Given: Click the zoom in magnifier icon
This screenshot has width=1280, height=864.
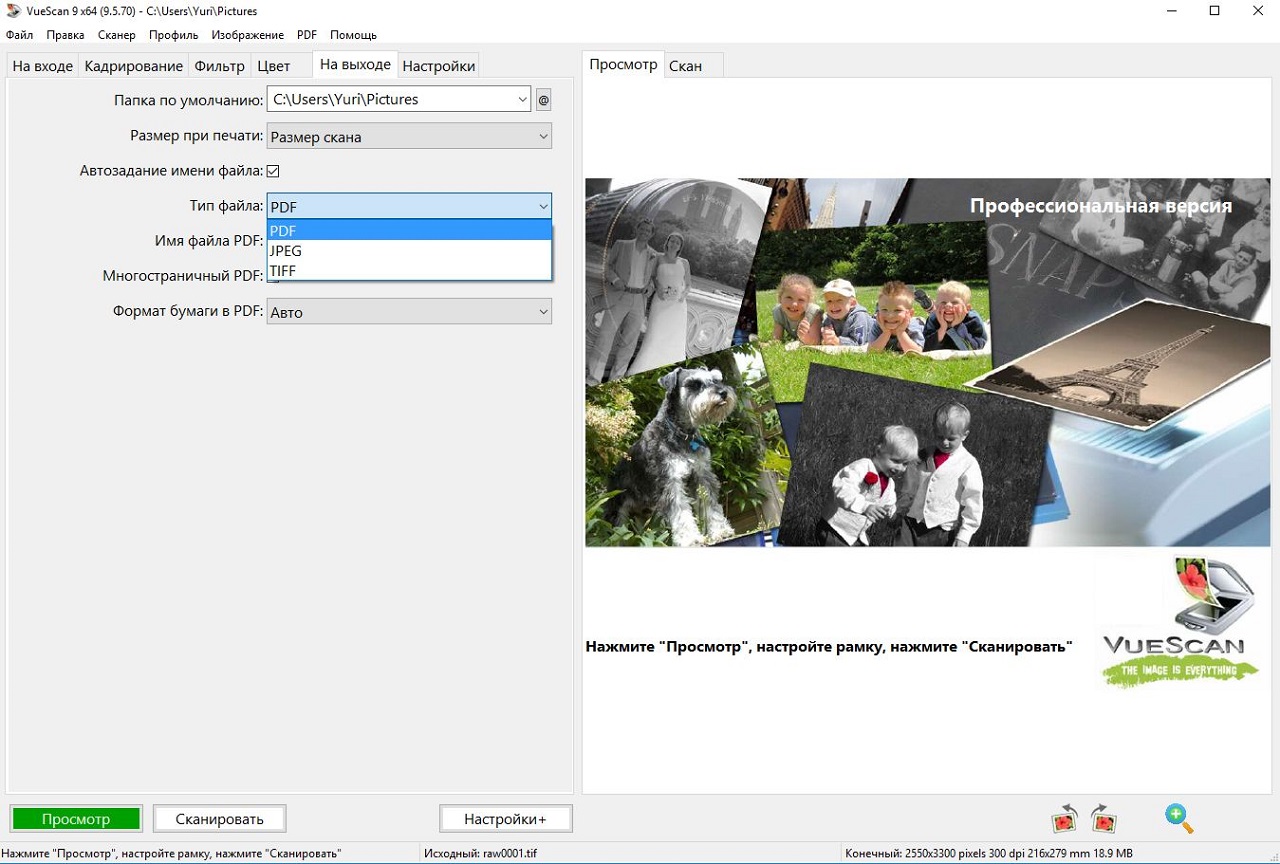Looking at the screenshot, I should click(x=1179, y=818).
